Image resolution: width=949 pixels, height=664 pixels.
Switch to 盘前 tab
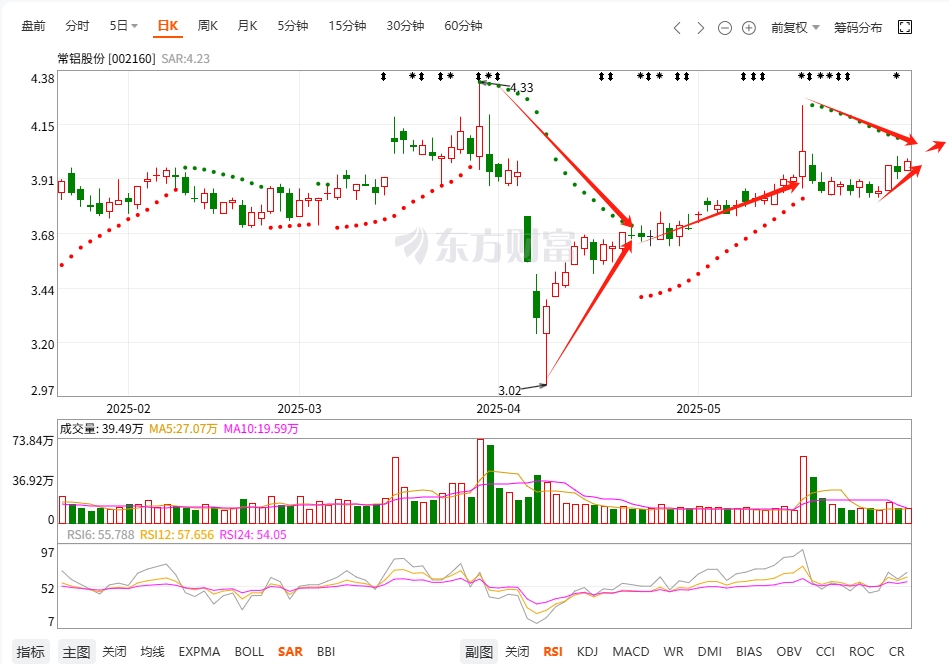point(33,25)
